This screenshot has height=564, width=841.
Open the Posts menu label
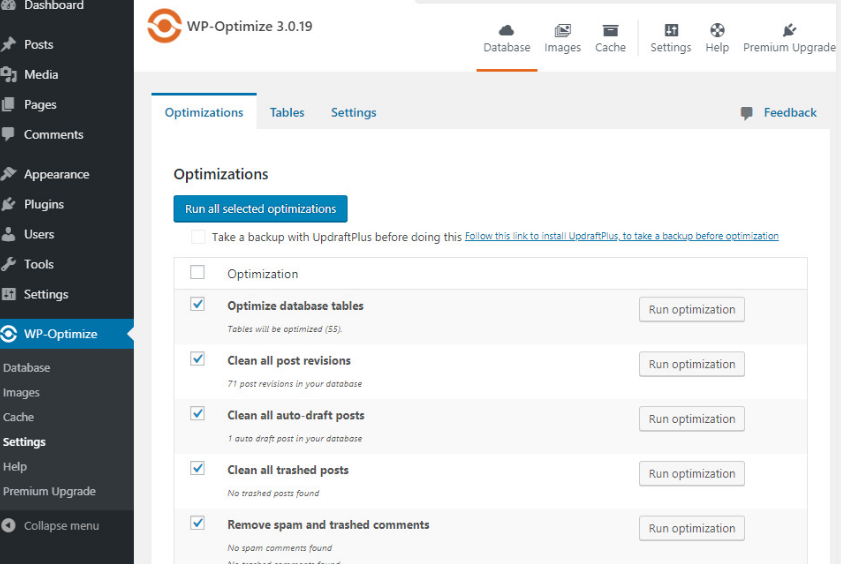(x=39, y=44)
